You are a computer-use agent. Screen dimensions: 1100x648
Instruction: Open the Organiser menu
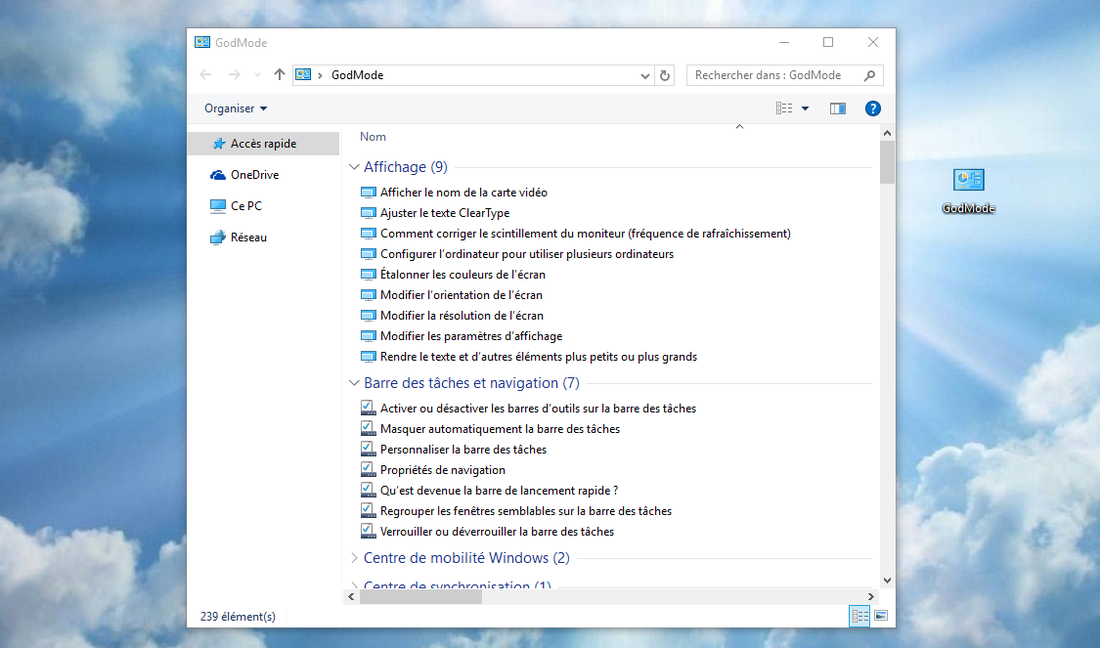236,108
